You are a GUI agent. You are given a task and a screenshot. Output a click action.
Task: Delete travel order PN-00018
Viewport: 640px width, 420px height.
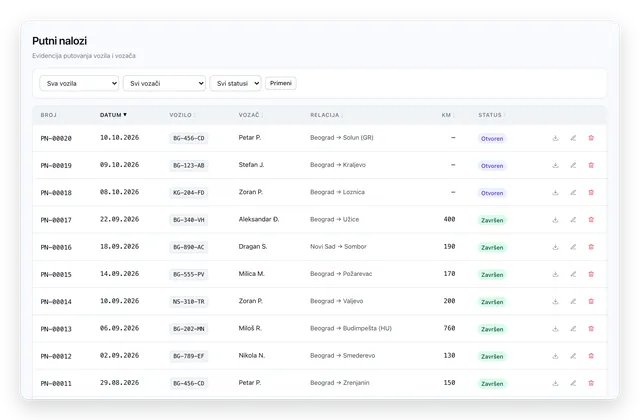pos(591,192)
